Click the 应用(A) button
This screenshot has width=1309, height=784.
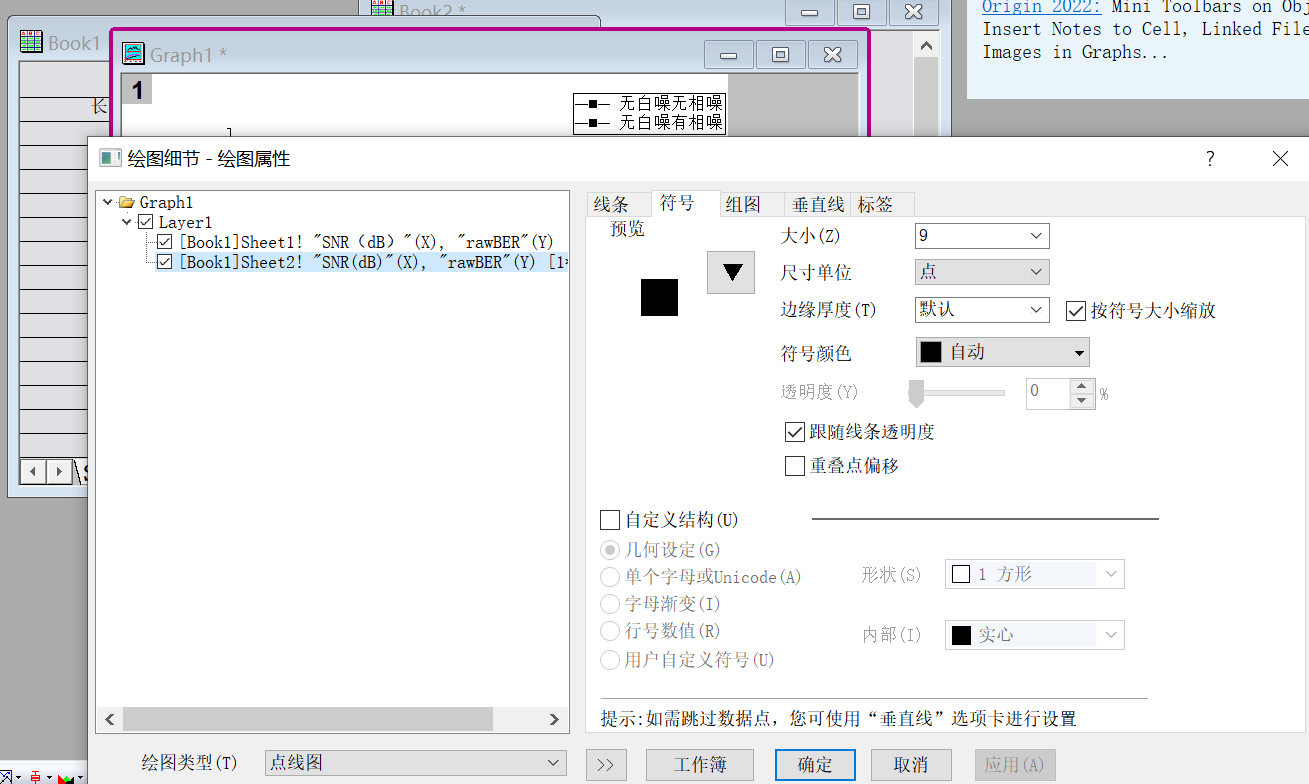click(1014, 763)
